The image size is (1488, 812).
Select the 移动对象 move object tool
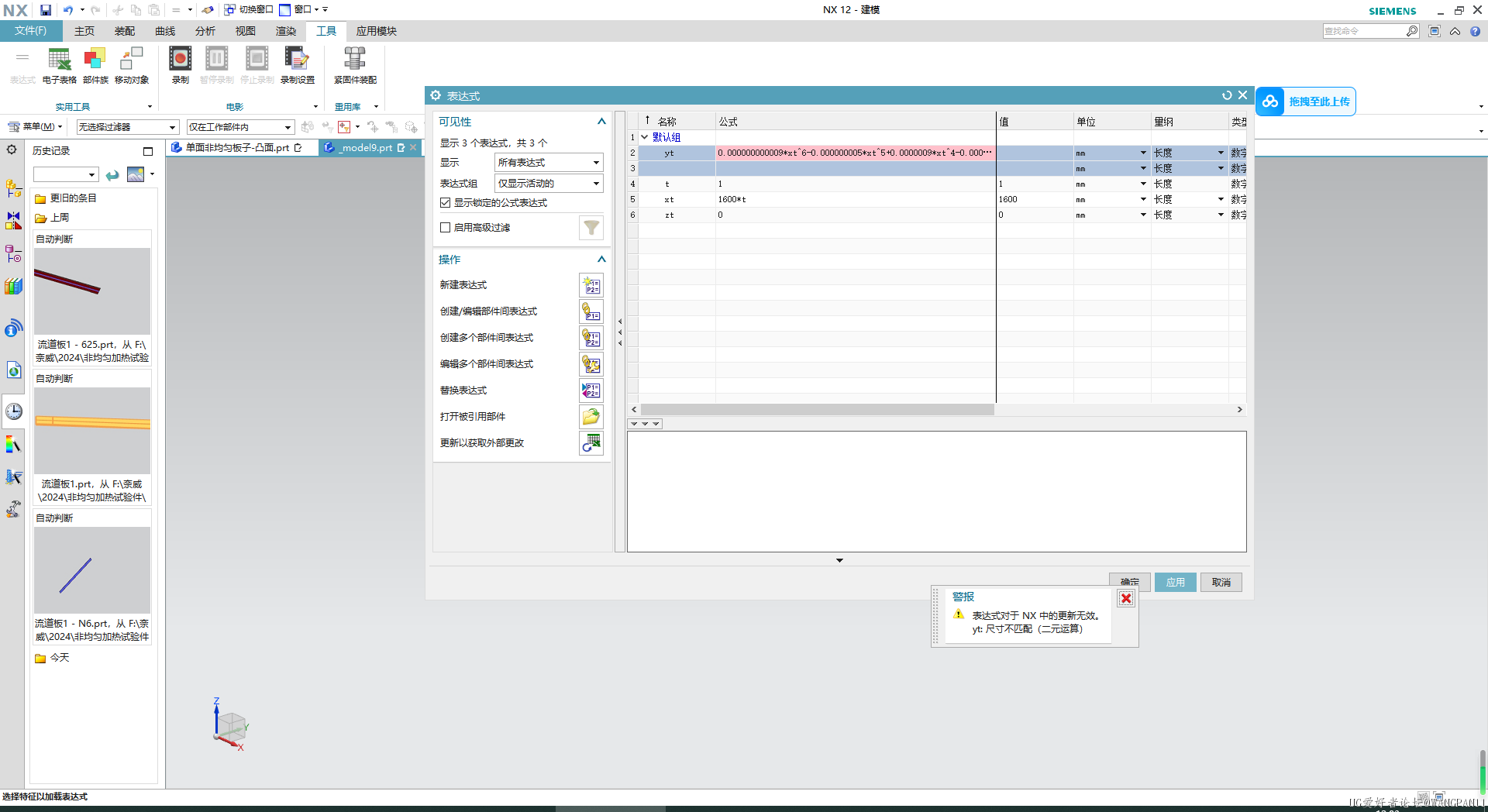(x=132, y=65)
